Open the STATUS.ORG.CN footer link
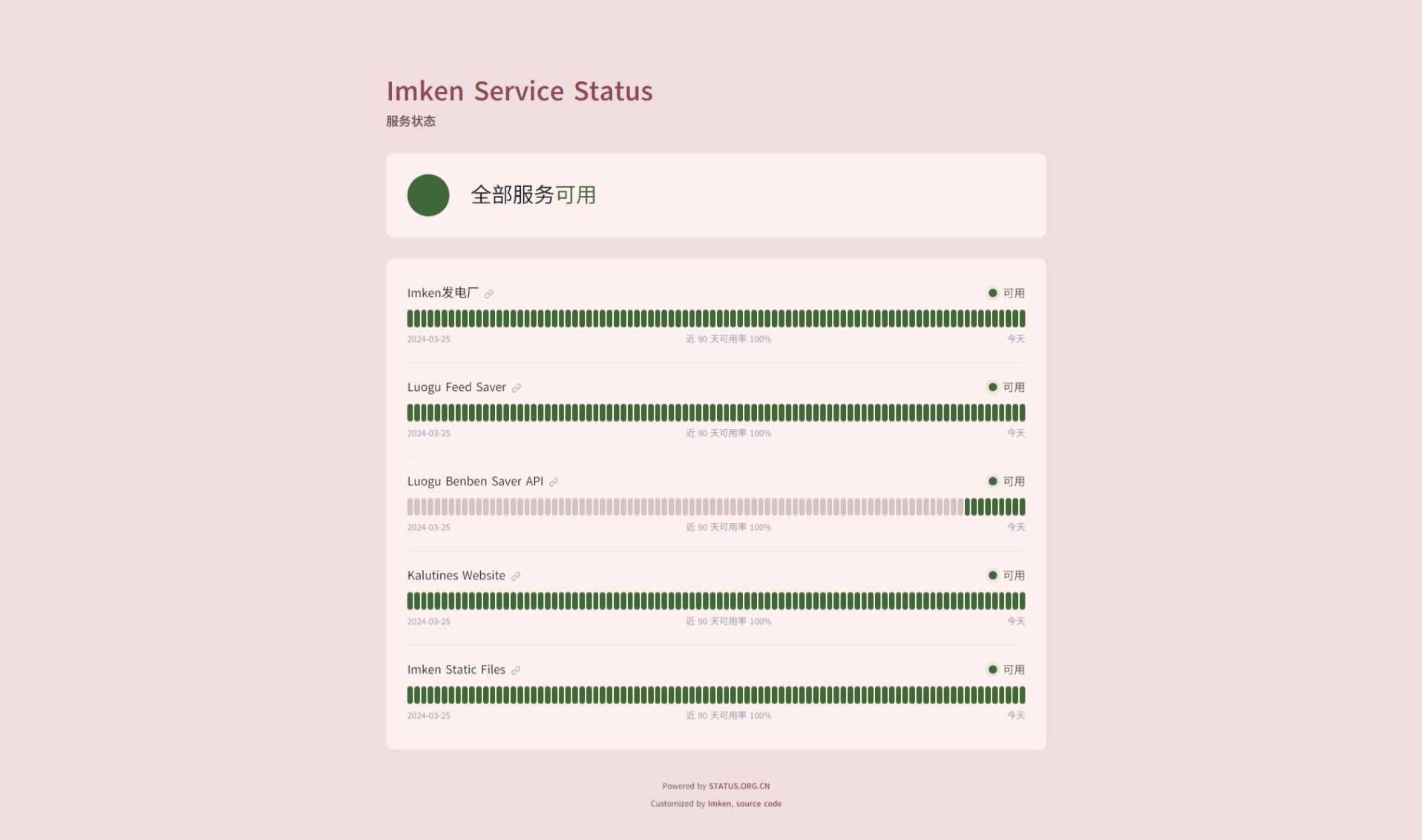The width and height of the screenshot is (1422, 840). [738, 786]
